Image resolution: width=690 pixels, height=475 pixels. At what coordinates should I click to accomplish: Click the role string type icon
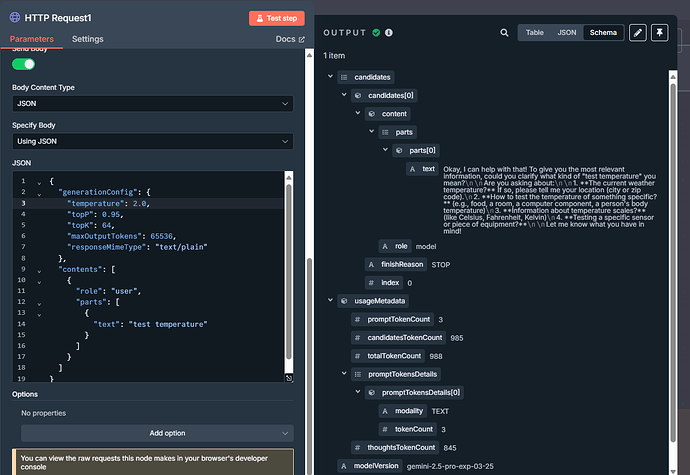point(385,247)
